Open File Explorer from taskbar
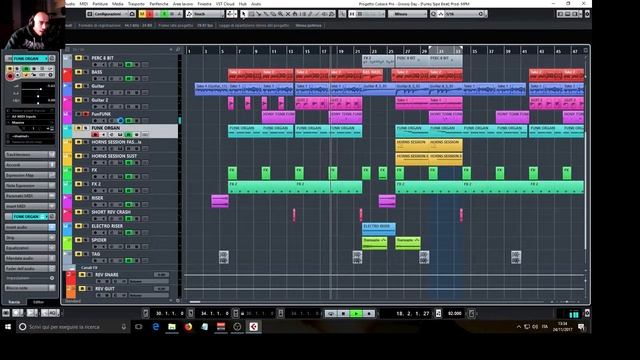Viewport: 640px width, 360px height. pyautogui.click(x=172, y=327)
